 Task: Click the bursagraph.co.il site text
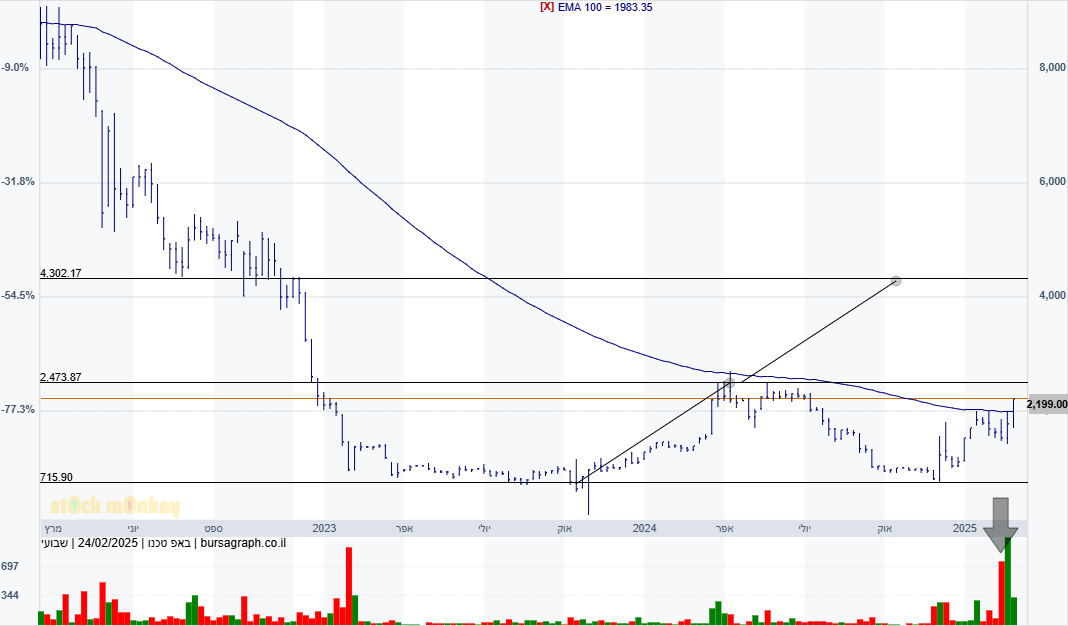pos(243,543)
